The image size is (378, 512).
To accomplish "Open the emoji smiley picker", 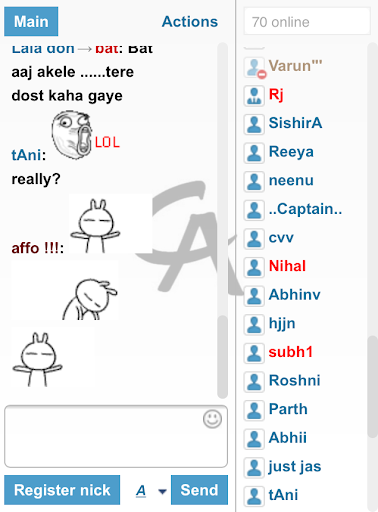I will (212, 419).
